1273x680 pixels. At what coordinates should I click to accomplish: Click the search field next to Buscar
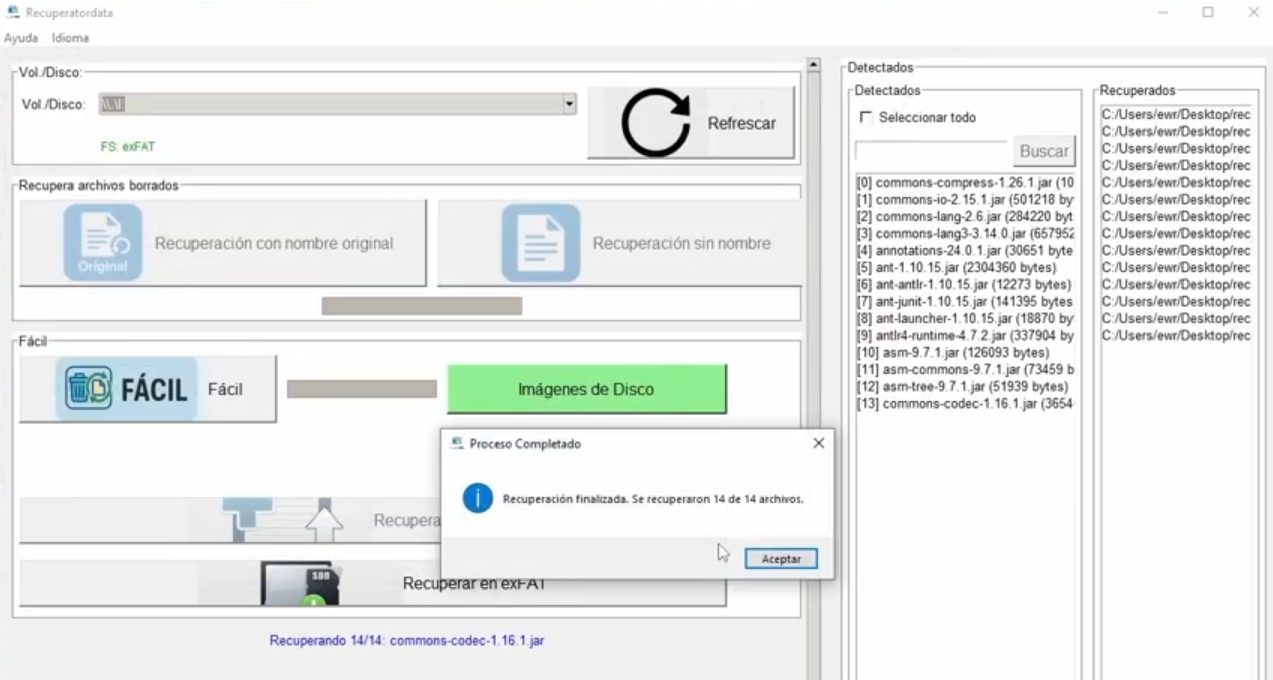930,152
